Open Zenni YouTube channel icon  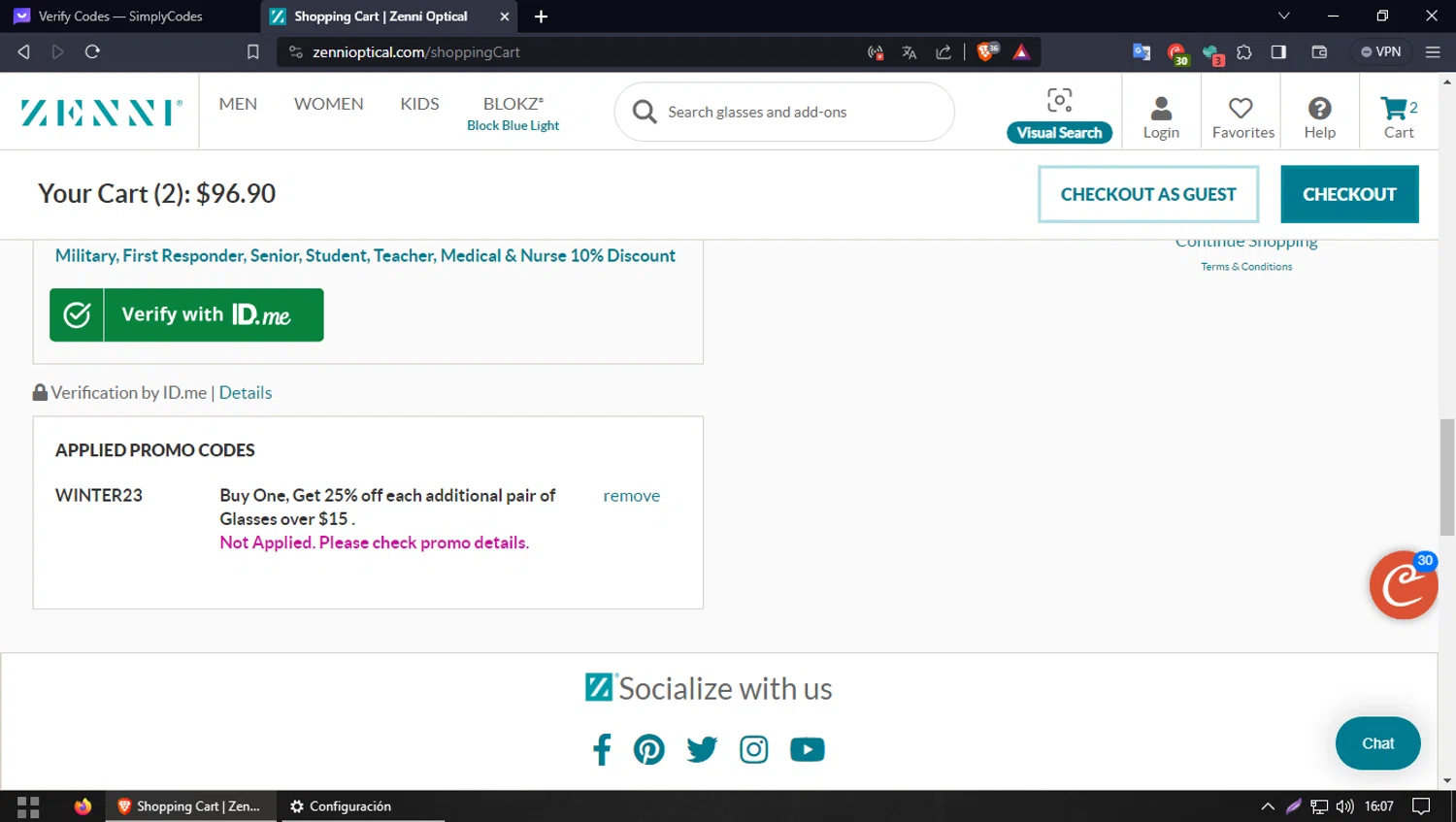coord(808,749)
